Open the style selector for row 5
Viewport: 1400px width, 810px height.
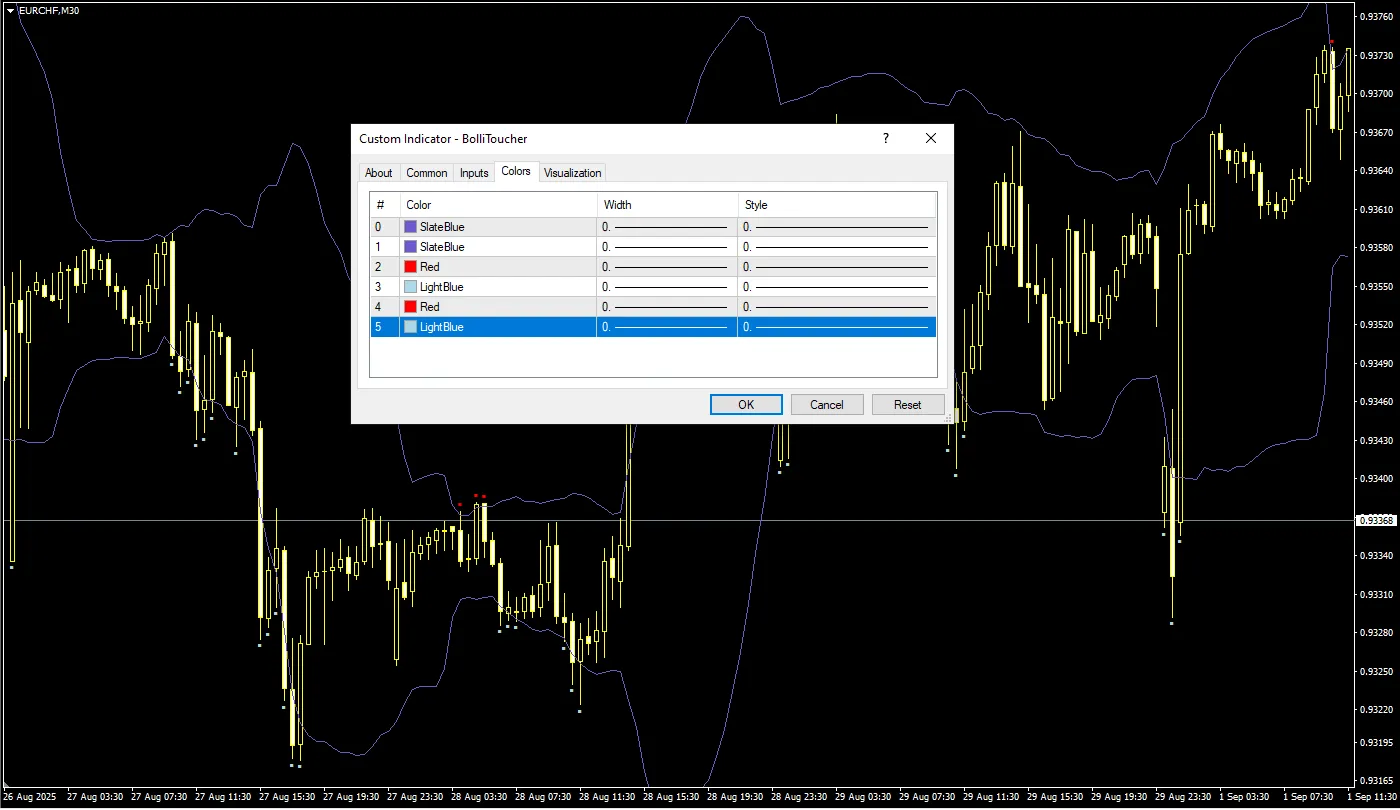pos(837,327)
